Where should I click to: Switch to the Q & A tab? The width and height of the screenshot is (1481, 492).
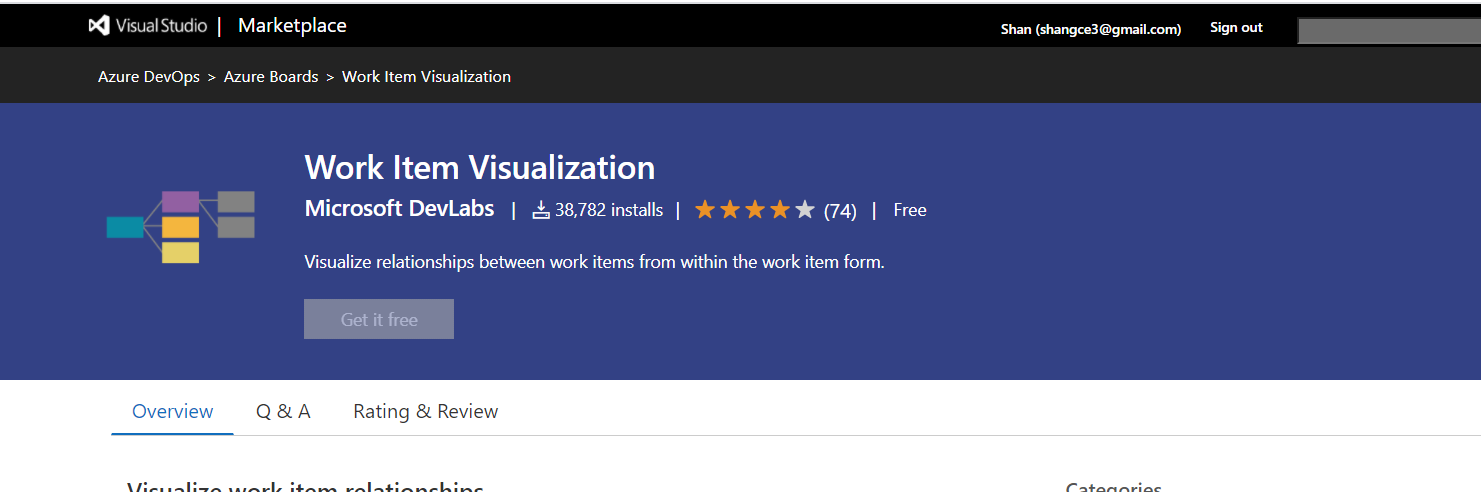click(283, 411)
